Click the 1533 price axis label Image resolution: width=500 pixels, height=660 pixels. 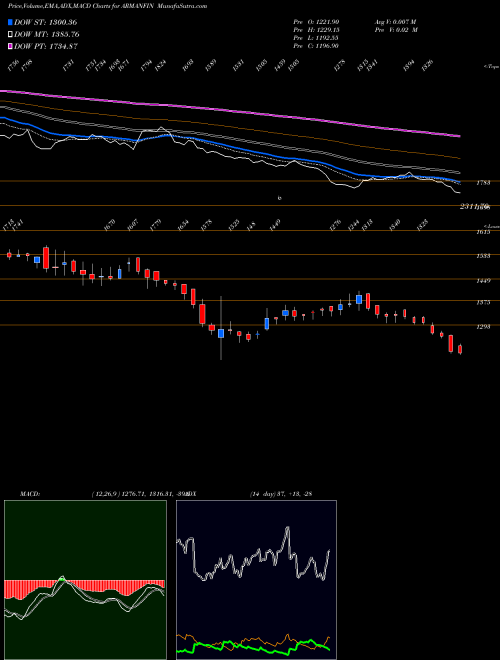coord(483,256)
